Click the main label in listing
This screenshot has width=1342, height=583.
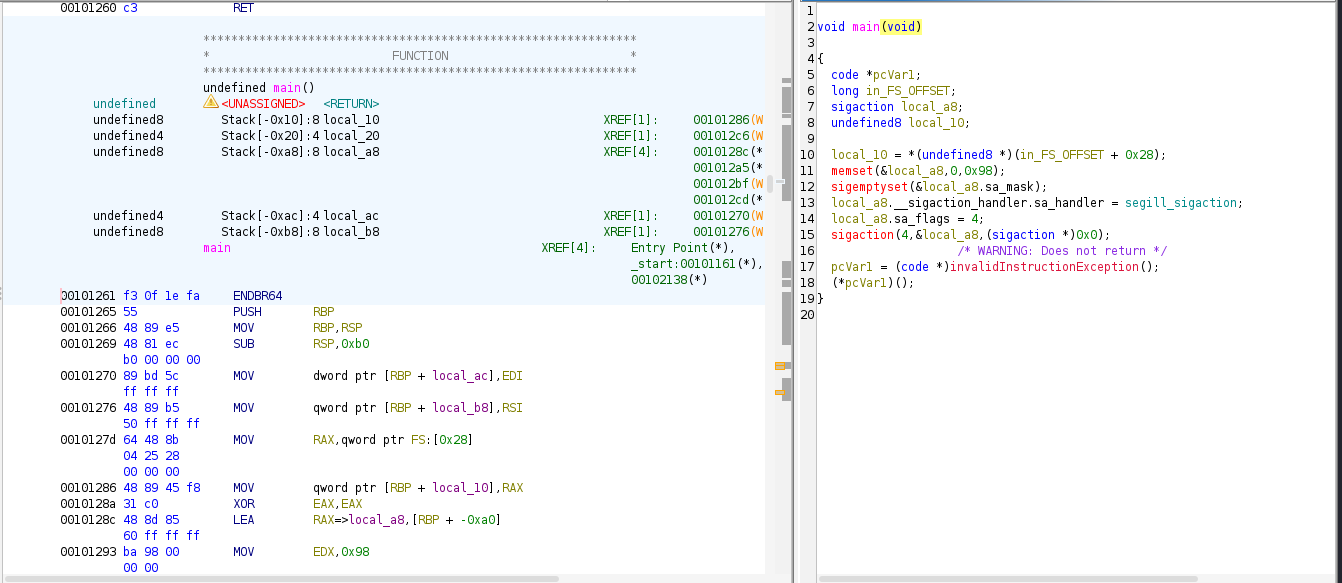coord(217,248)
